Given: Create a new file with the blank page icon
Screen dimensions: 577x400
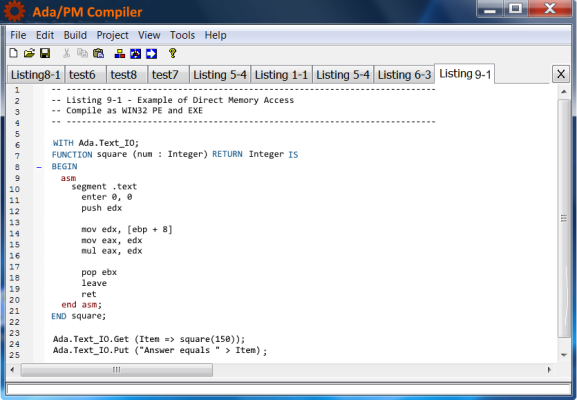Looking at the screenshot, I should pos(14,53).
